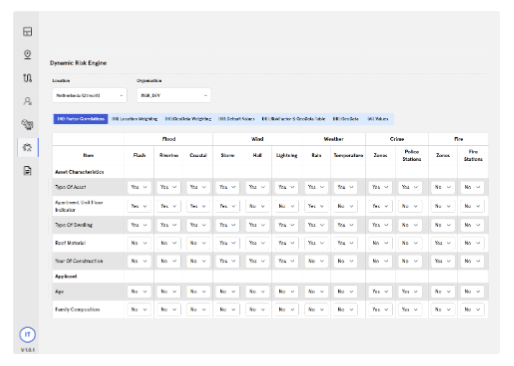Open the Values tab at far right
The height and width of the screenshot is (366, 514).
[x=378, y=119]
